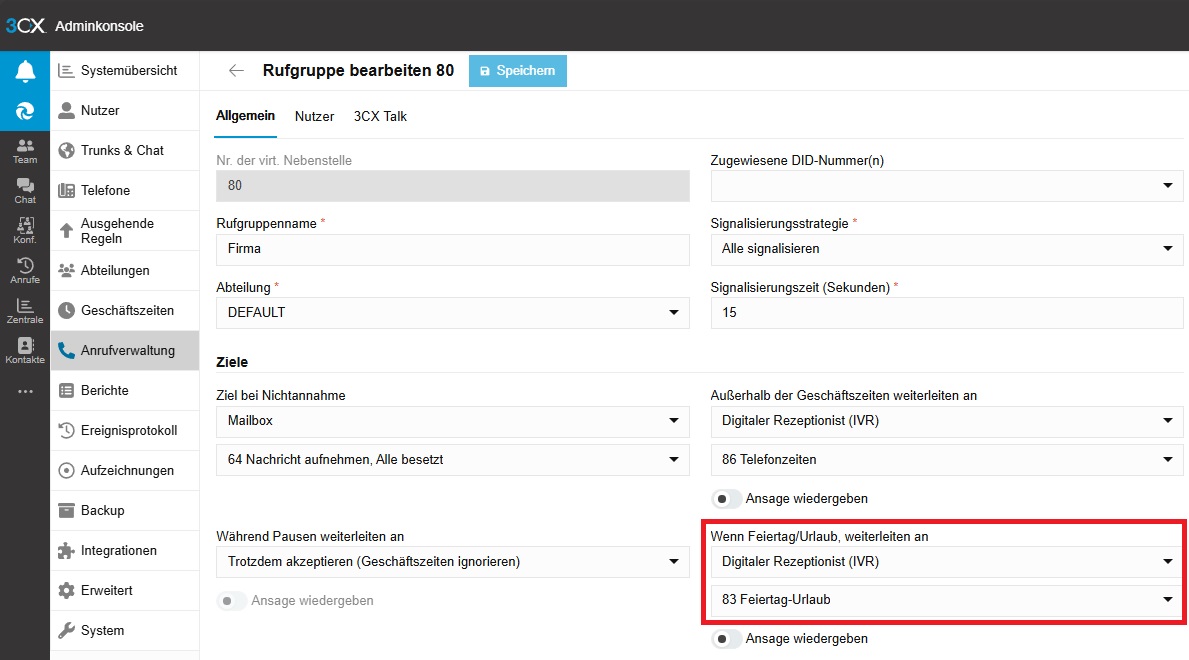Click the Speichern save button

(517, 71)
